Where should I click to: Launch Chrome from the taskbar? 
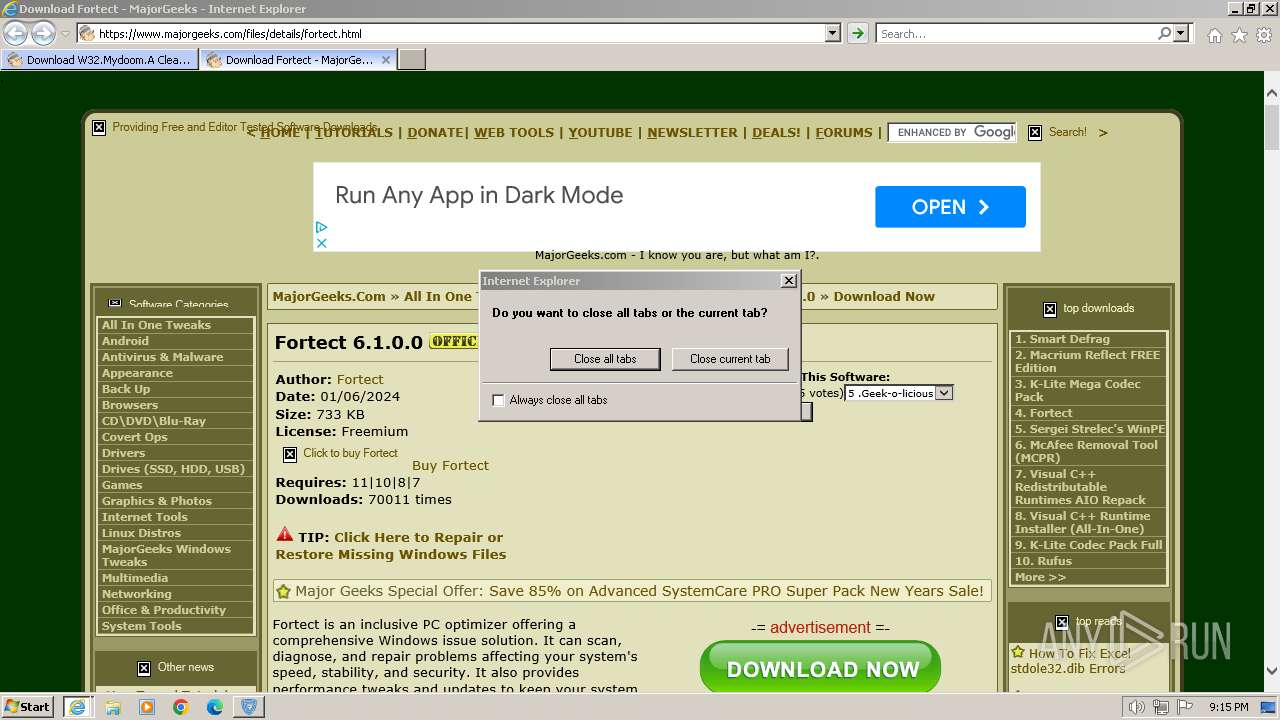tap(181, 707)
